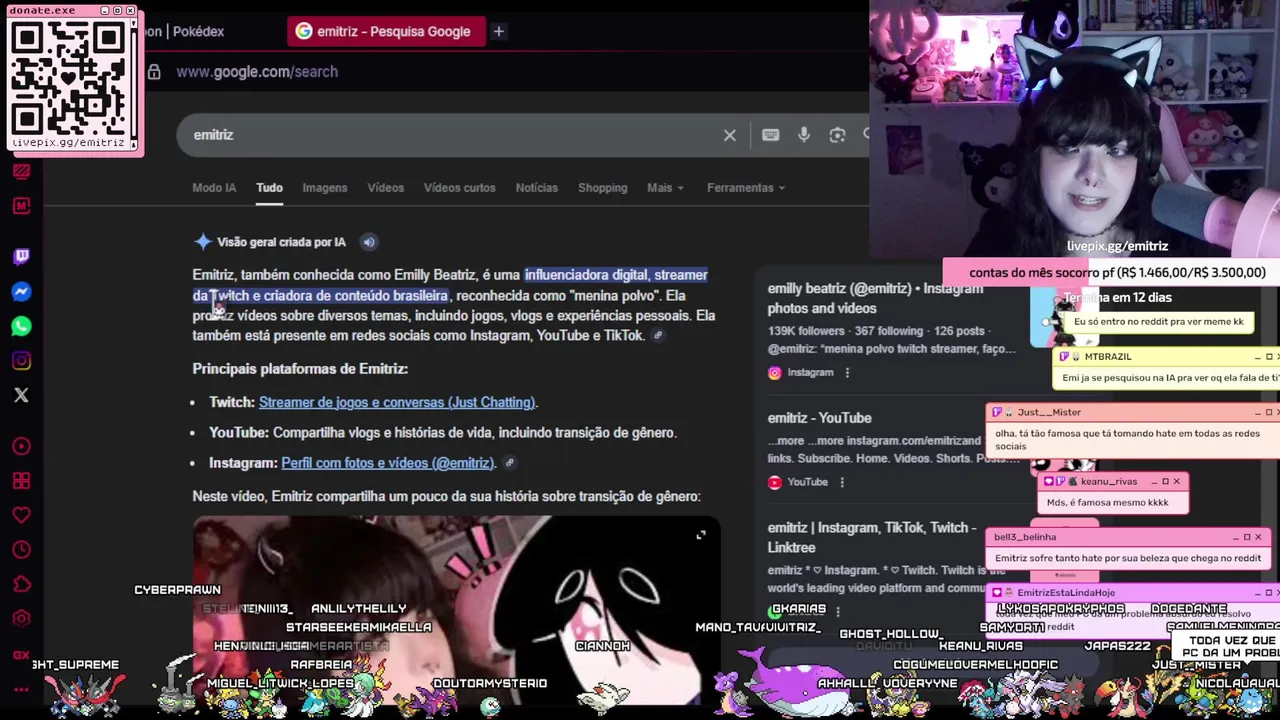Start voice search with microphone icon
Screen dimensions: 1280x720
[804, 135]
